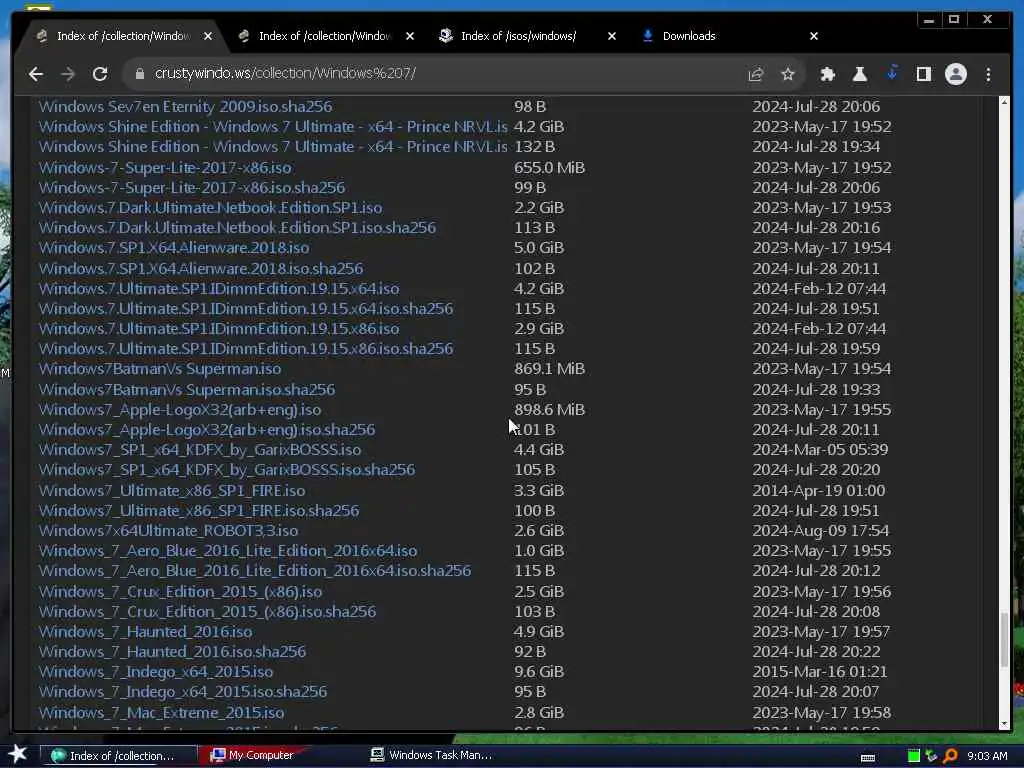Open Windows_7_Mac_Extreme_2015.iso link
This screenshot has height=768, width=1024.
point(161,712)
